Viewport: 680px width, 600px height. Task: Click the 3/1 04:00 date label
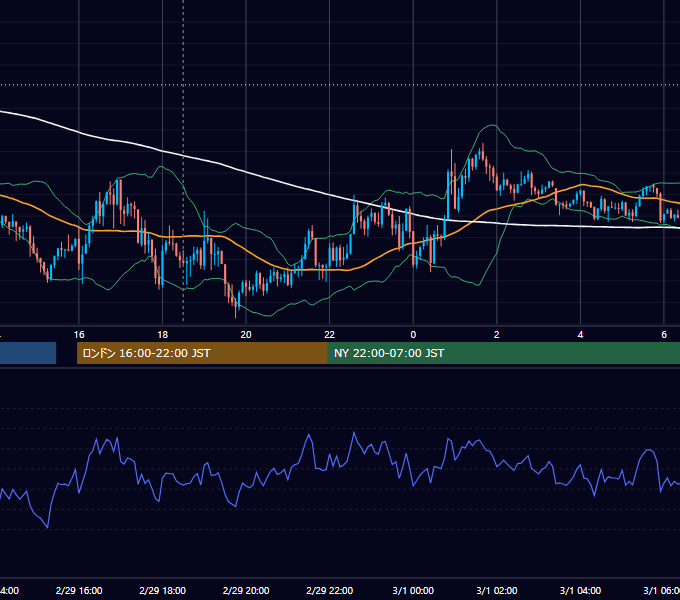(x=580, y=590)
